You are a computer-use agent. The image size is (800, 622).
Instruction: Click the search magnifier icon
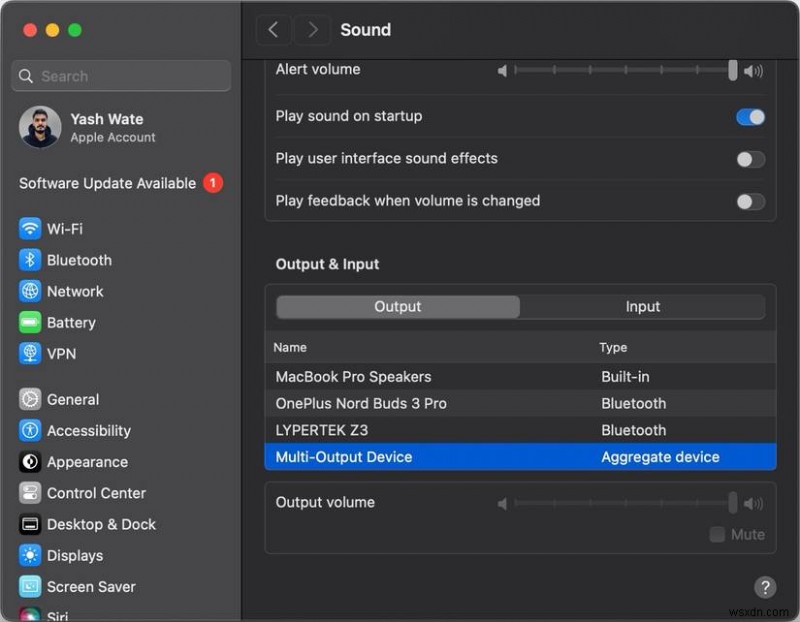coord(26,76)
